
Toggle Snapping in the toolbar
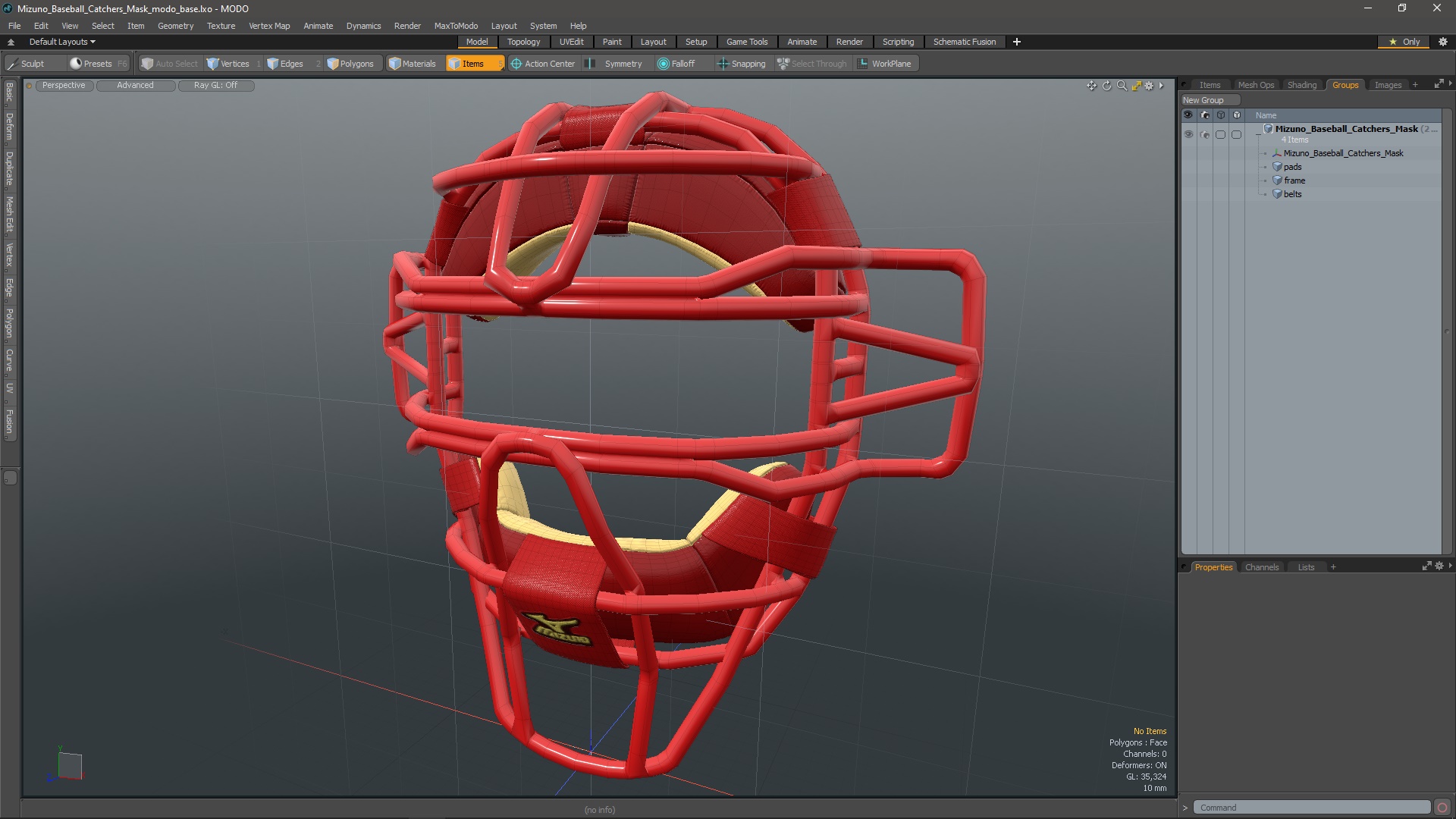click(x=741, y=64)
